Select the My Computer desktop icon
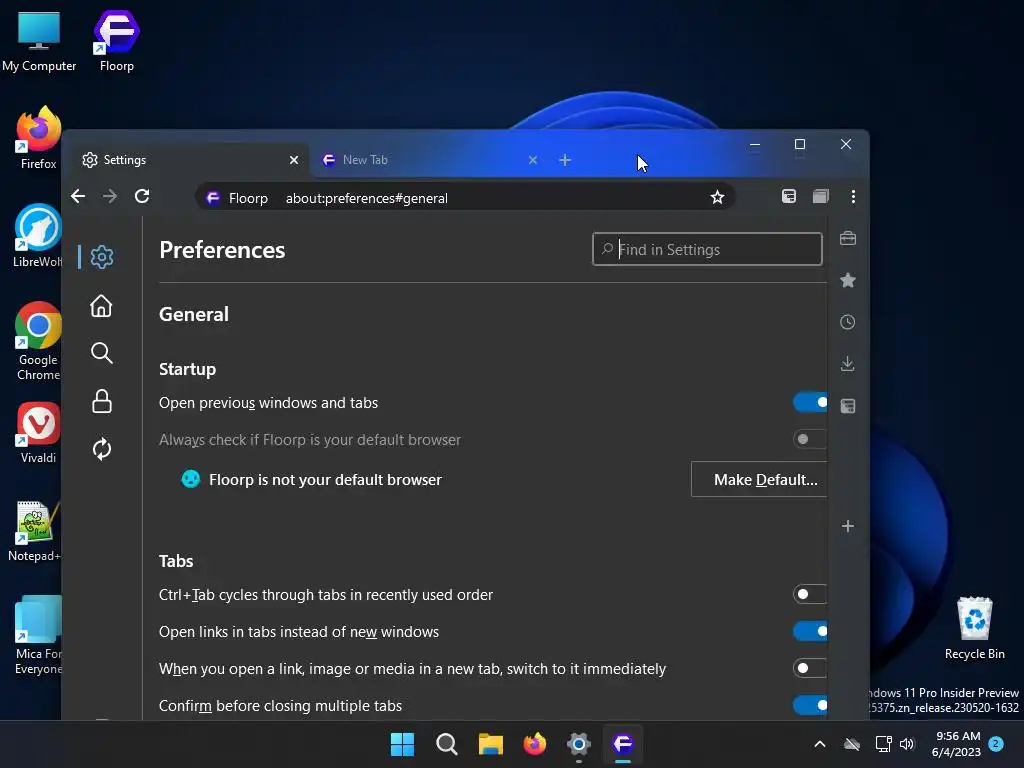This screenshot has height=768, width=1024. click(39, 40)
